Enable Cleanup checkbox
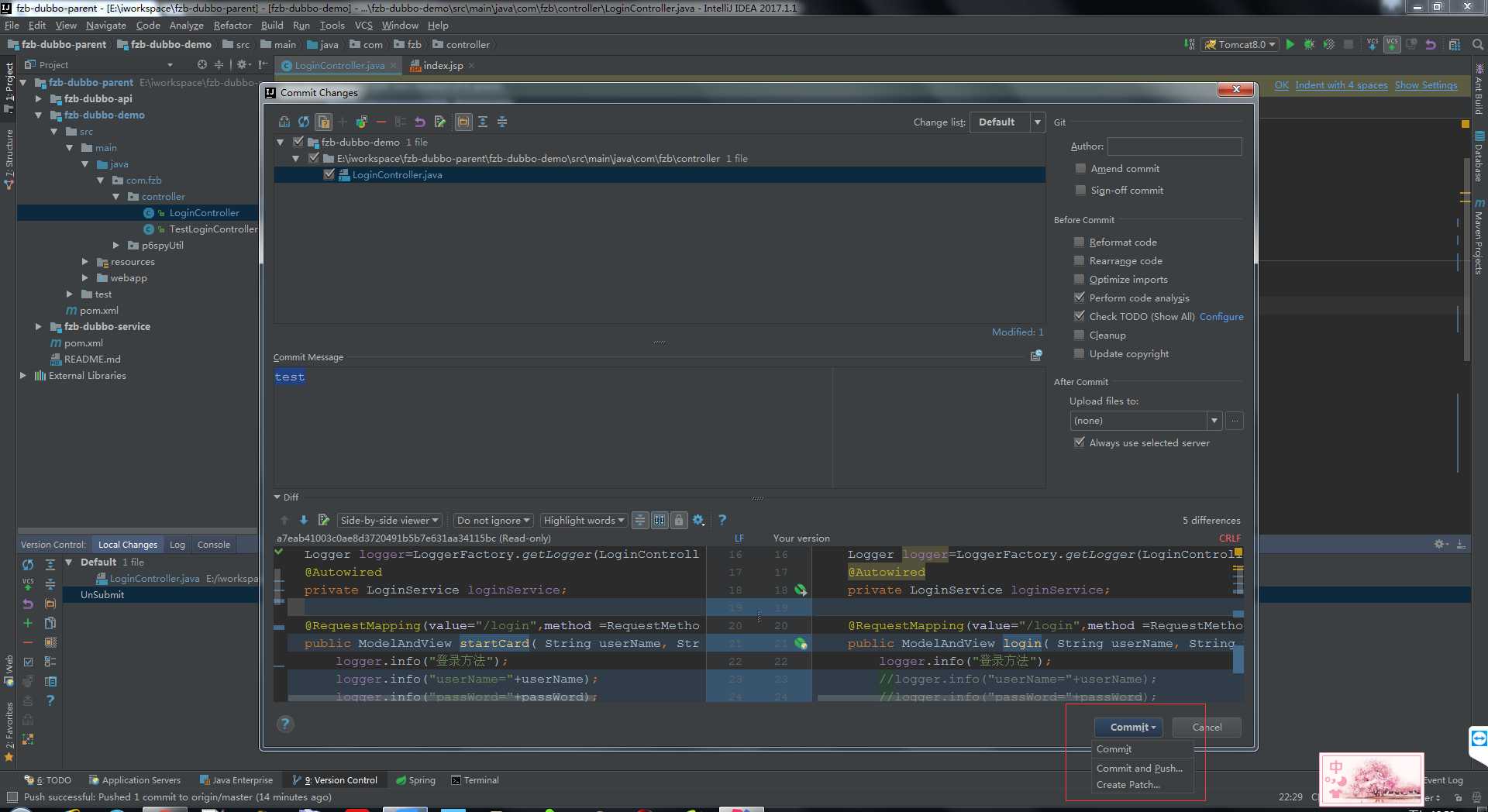 pos(1079,335)
